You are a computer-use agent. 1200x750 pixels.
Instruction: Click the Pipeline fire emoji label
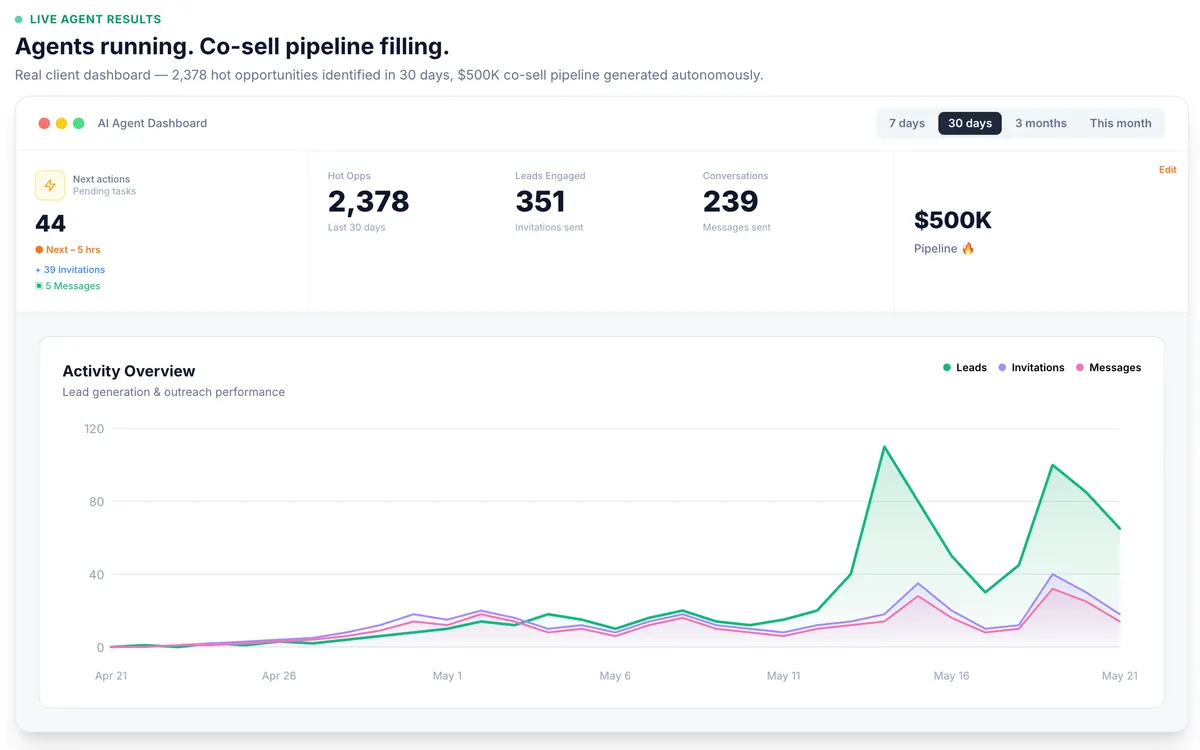[x=944, y=249]
